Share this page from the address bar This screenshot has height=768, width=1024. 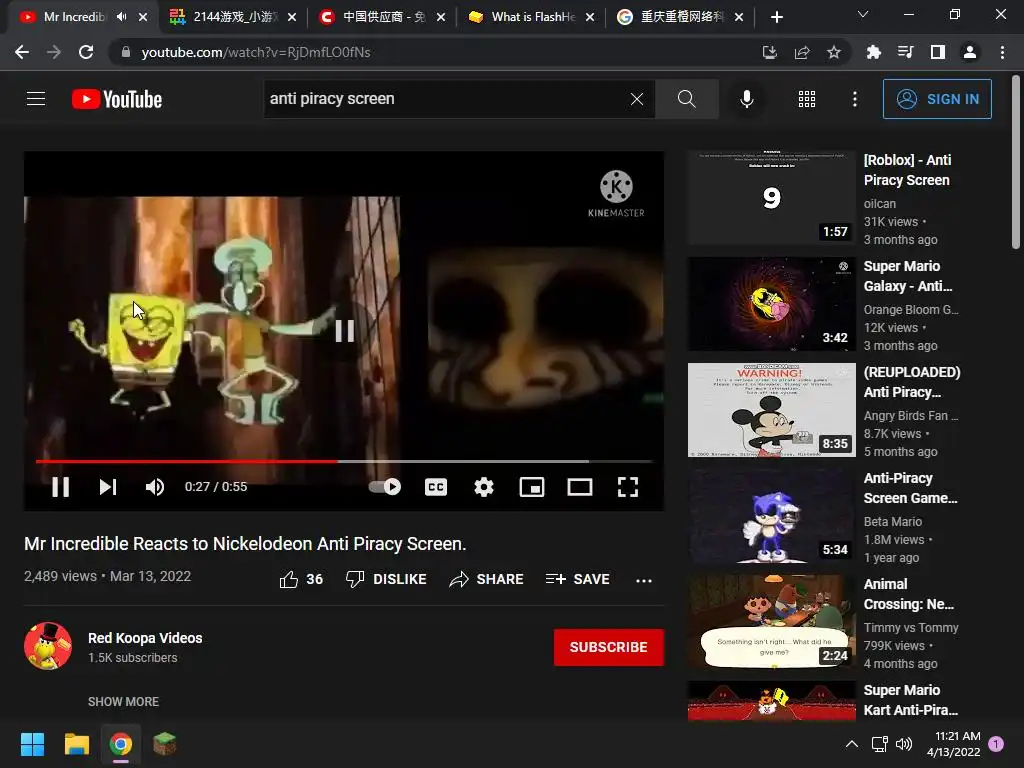[801, 52]
